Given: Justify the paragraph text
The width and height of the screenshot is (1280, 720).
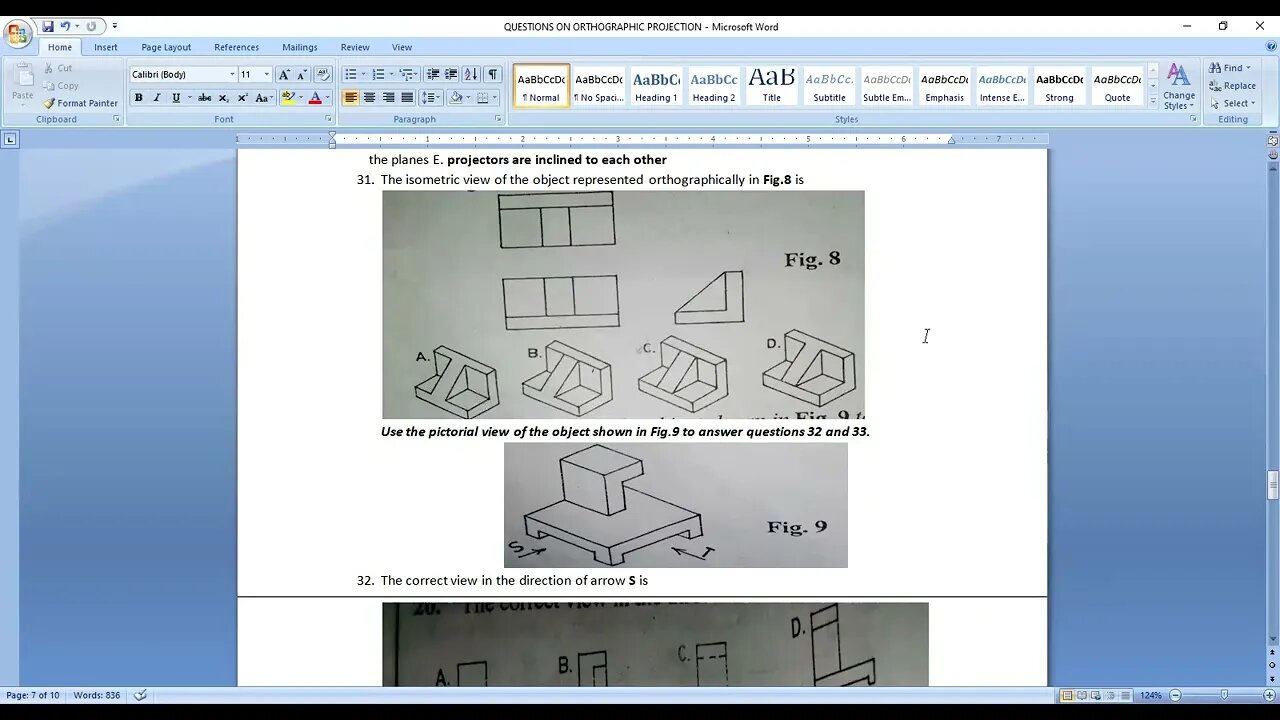Looking at the screenshot, I should point(407,98).
